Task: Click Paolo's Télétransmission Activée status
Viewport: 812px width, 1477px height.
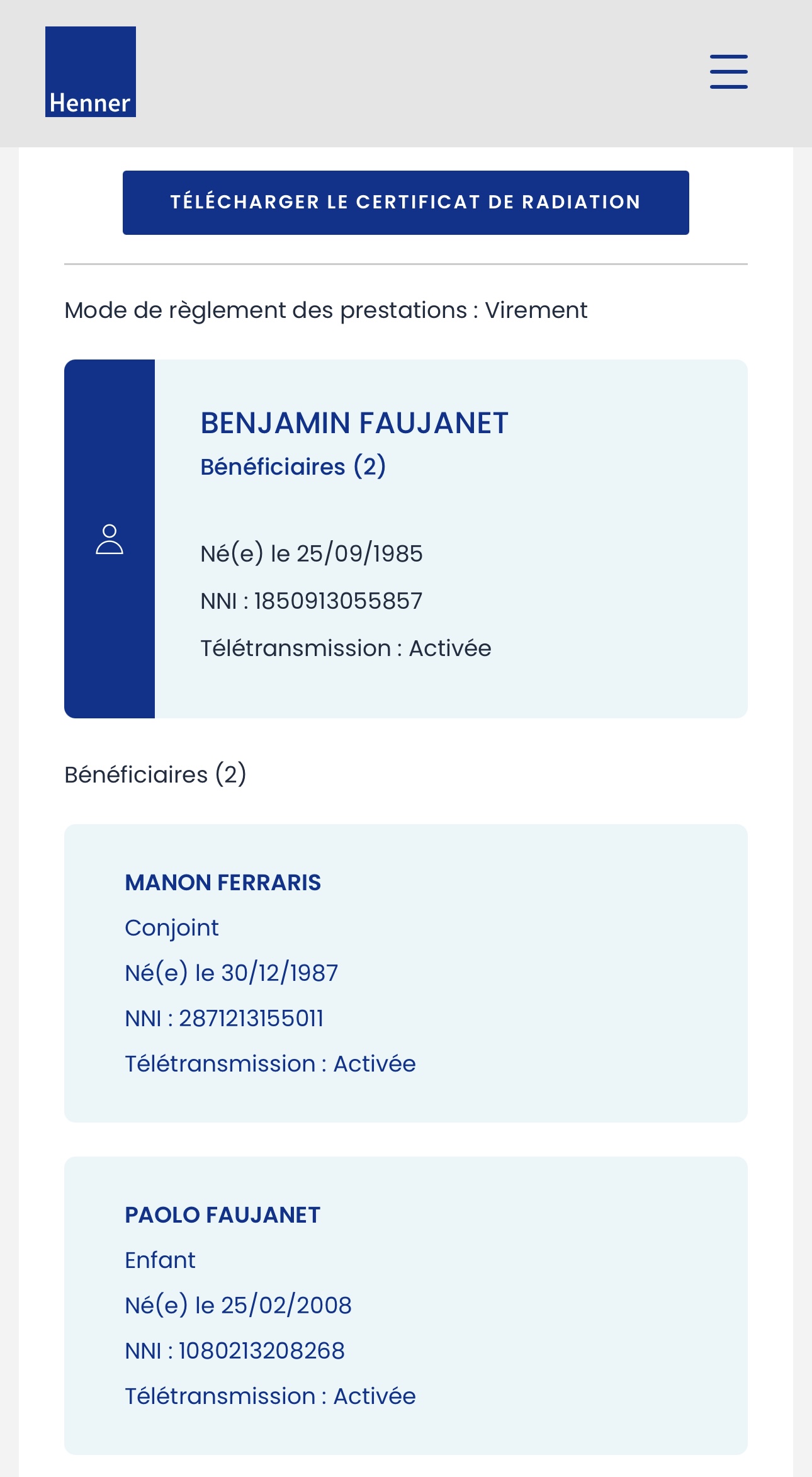Action: tap(270, 1396)
